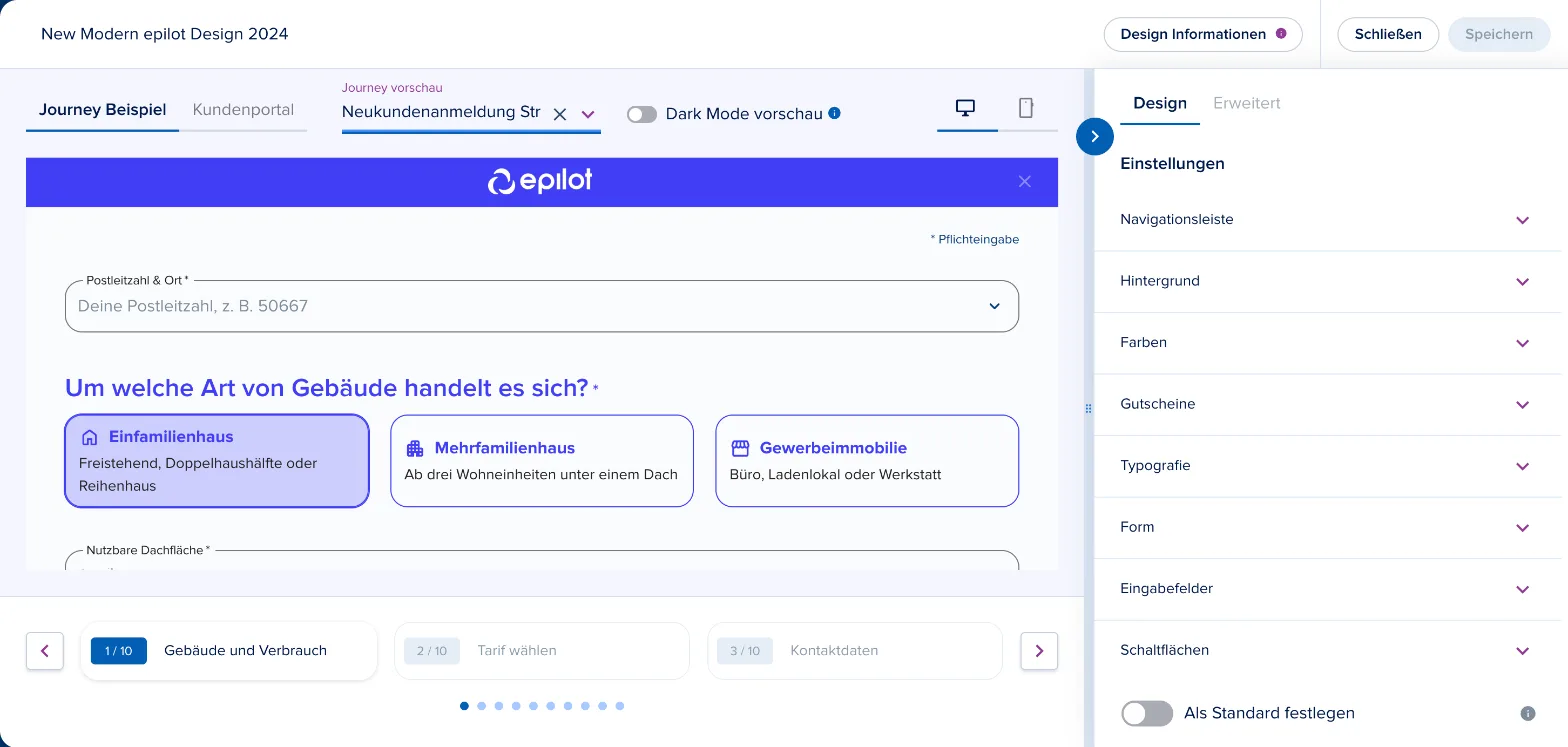Select the last pagination dot
Image resolution: width=1568 pixels, height=747 pixels.
click(x=620, y=706)
